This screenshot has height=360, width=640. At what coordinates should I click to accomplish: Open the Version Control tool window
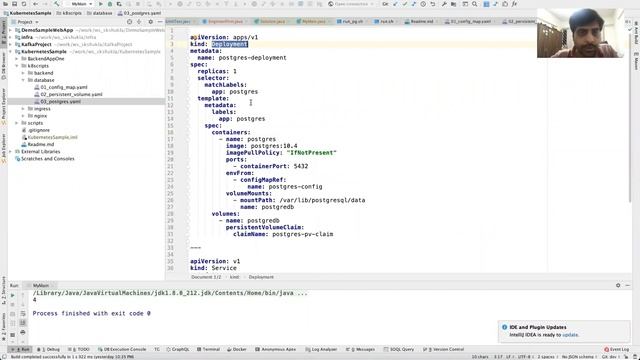444,349
